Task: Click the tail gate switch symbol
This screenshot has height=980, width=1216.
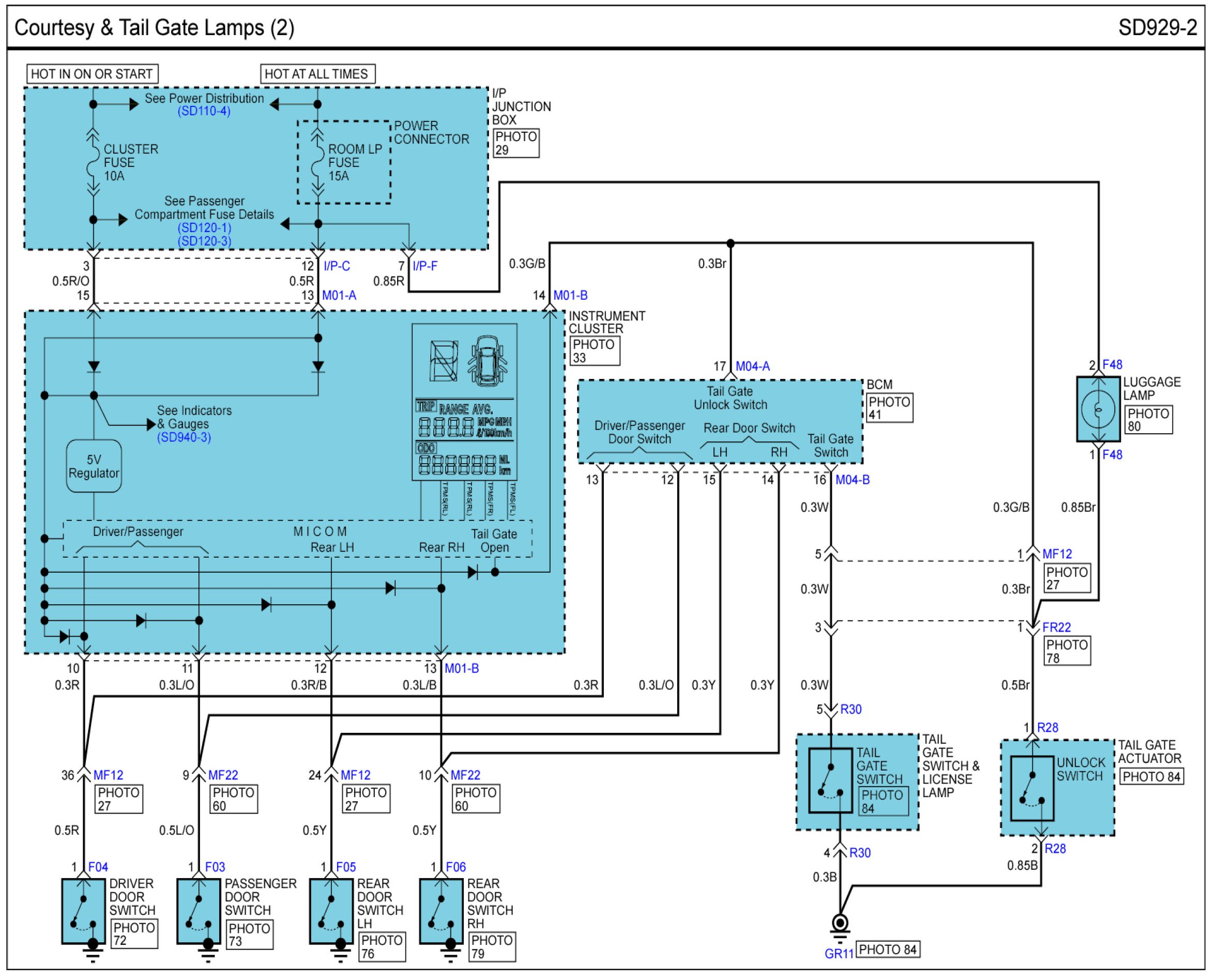Action: pyautogui.click(x=830, y=780)
